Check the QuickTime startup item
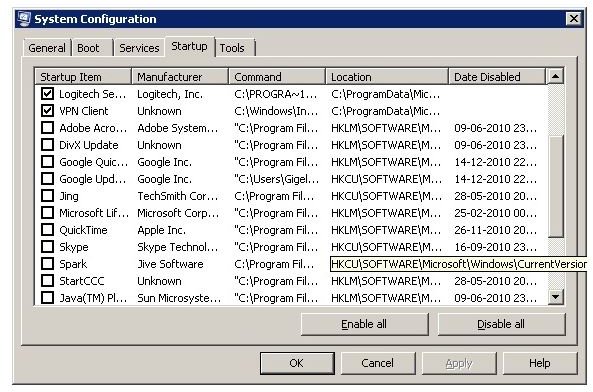593x392 pixels. (x=47, y=230)
